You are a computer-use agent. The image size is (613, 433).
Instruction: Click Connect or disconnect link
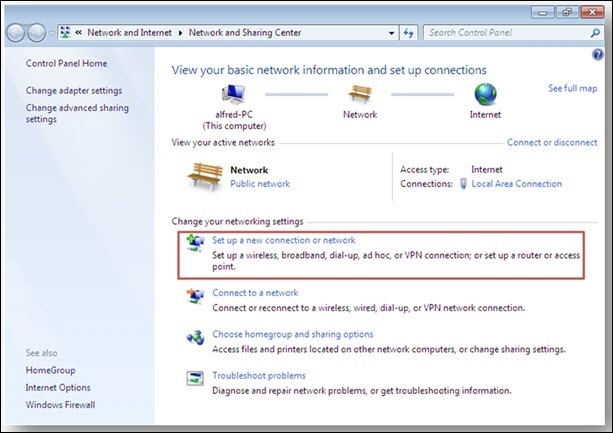click(552, 142)
